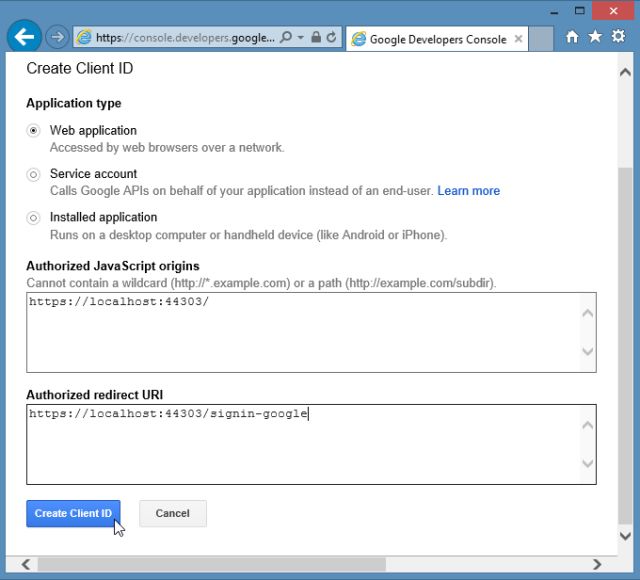Close the browser window

coord(613,11)
